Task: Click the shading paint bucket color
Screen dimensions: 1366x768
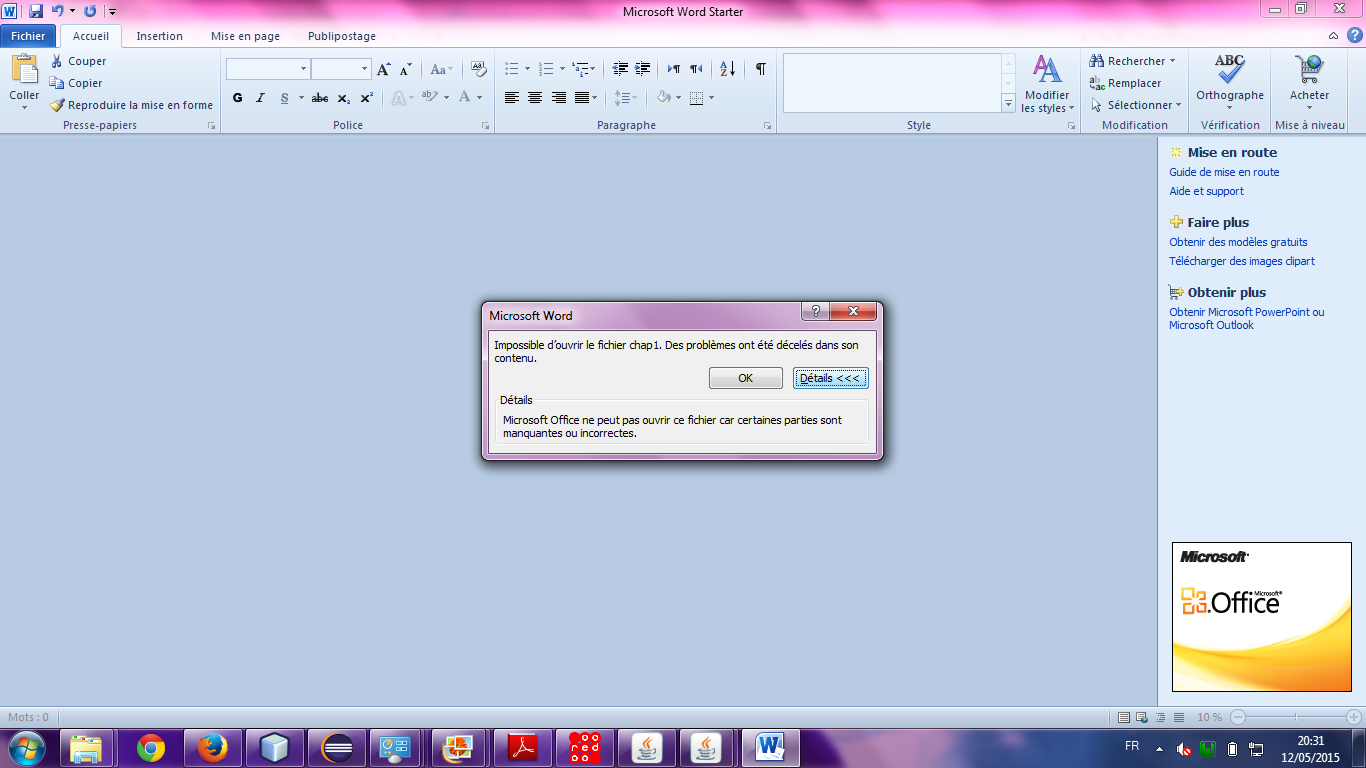Action: [x=663, y=98]
